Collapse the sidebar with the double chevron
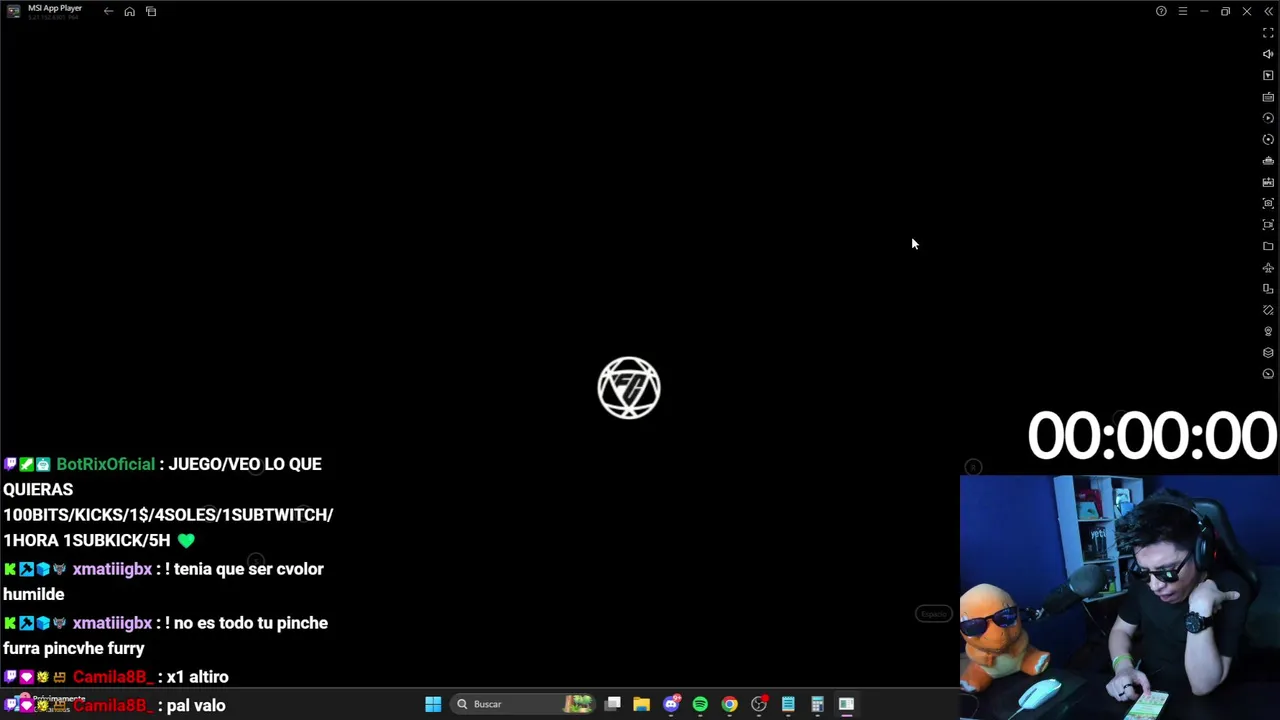 1268,11
